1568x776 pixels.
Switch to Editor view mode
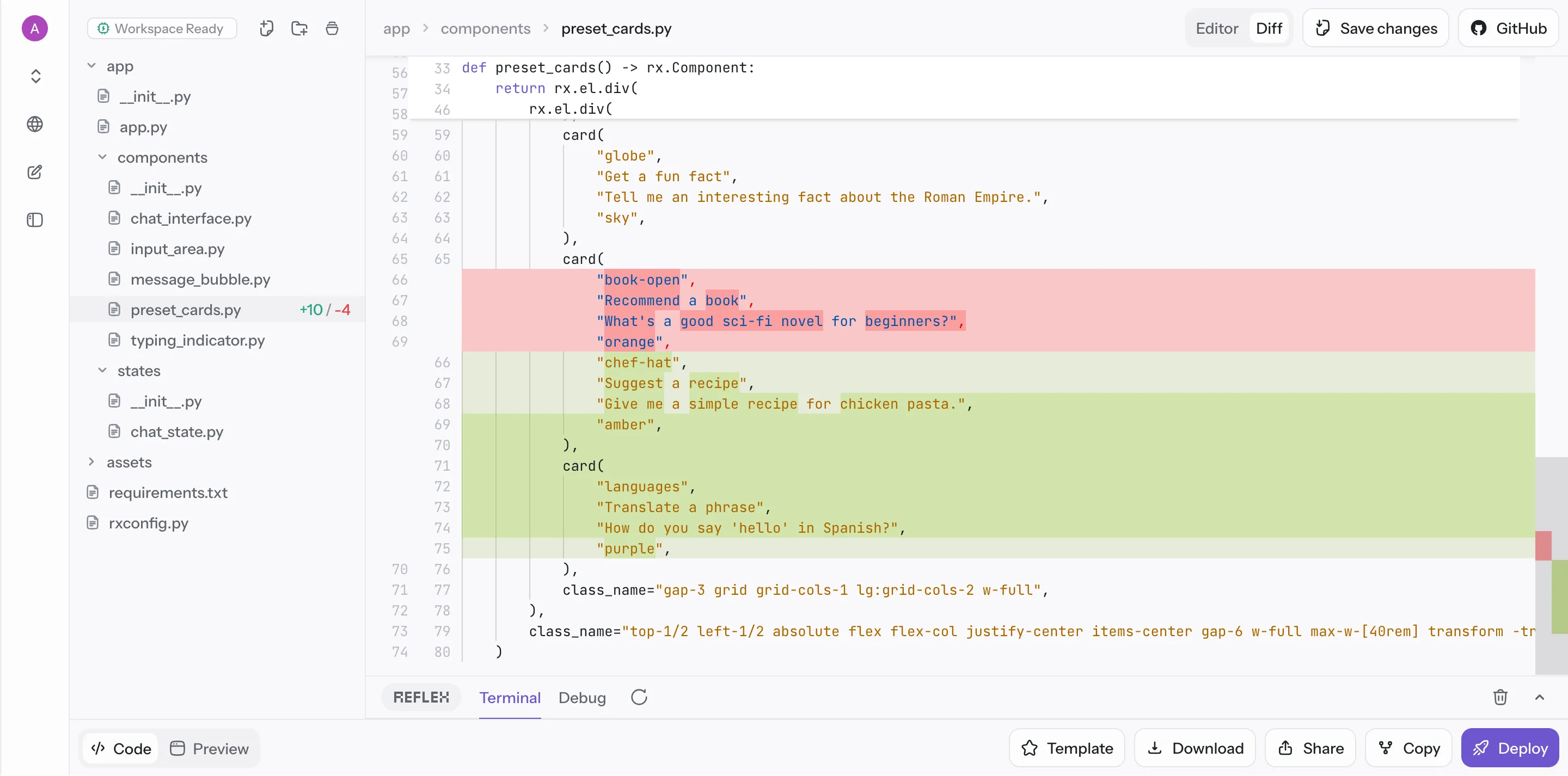click(1216, 29)
